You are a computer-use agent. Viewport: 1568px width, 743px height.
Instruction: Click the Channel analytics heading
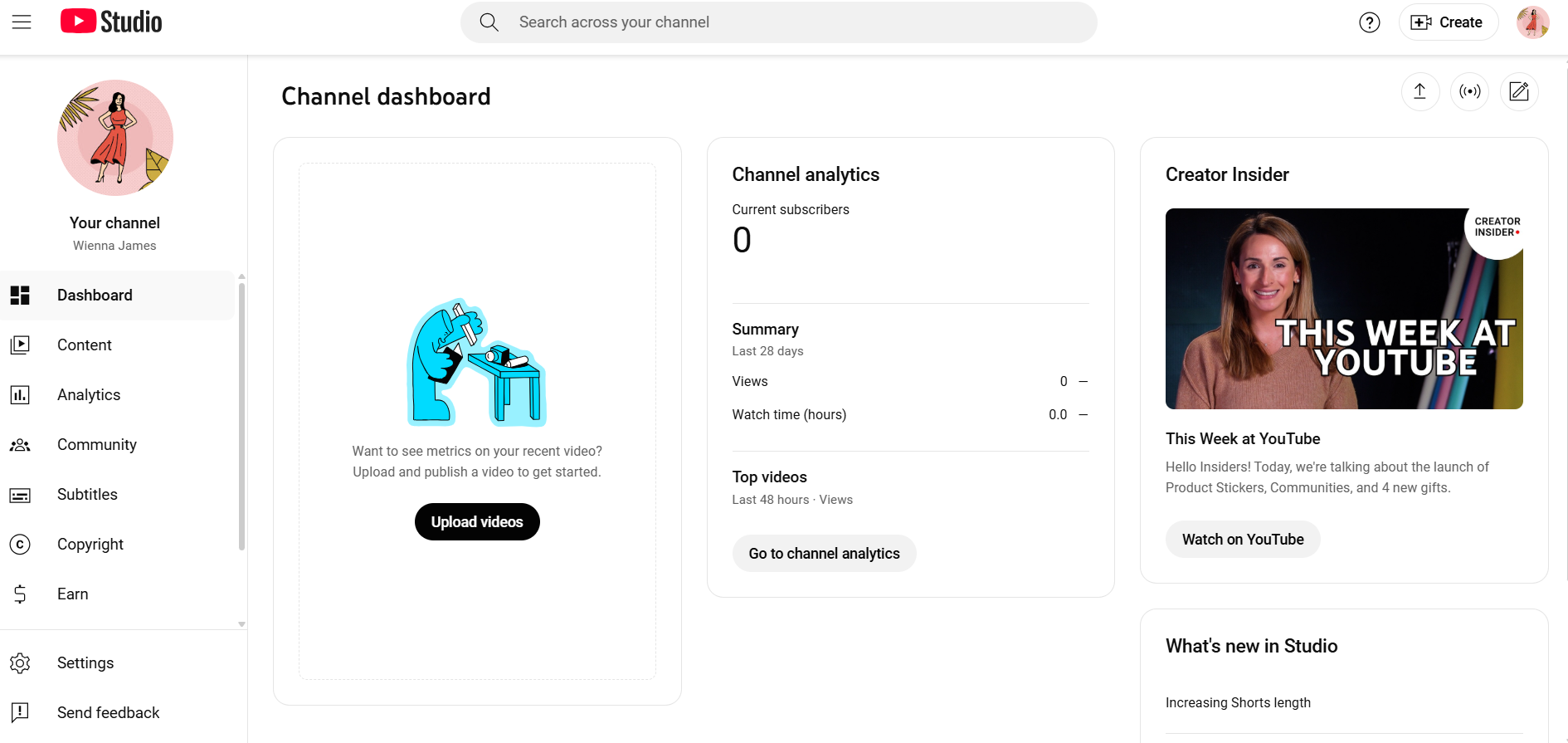coord(806,174)
